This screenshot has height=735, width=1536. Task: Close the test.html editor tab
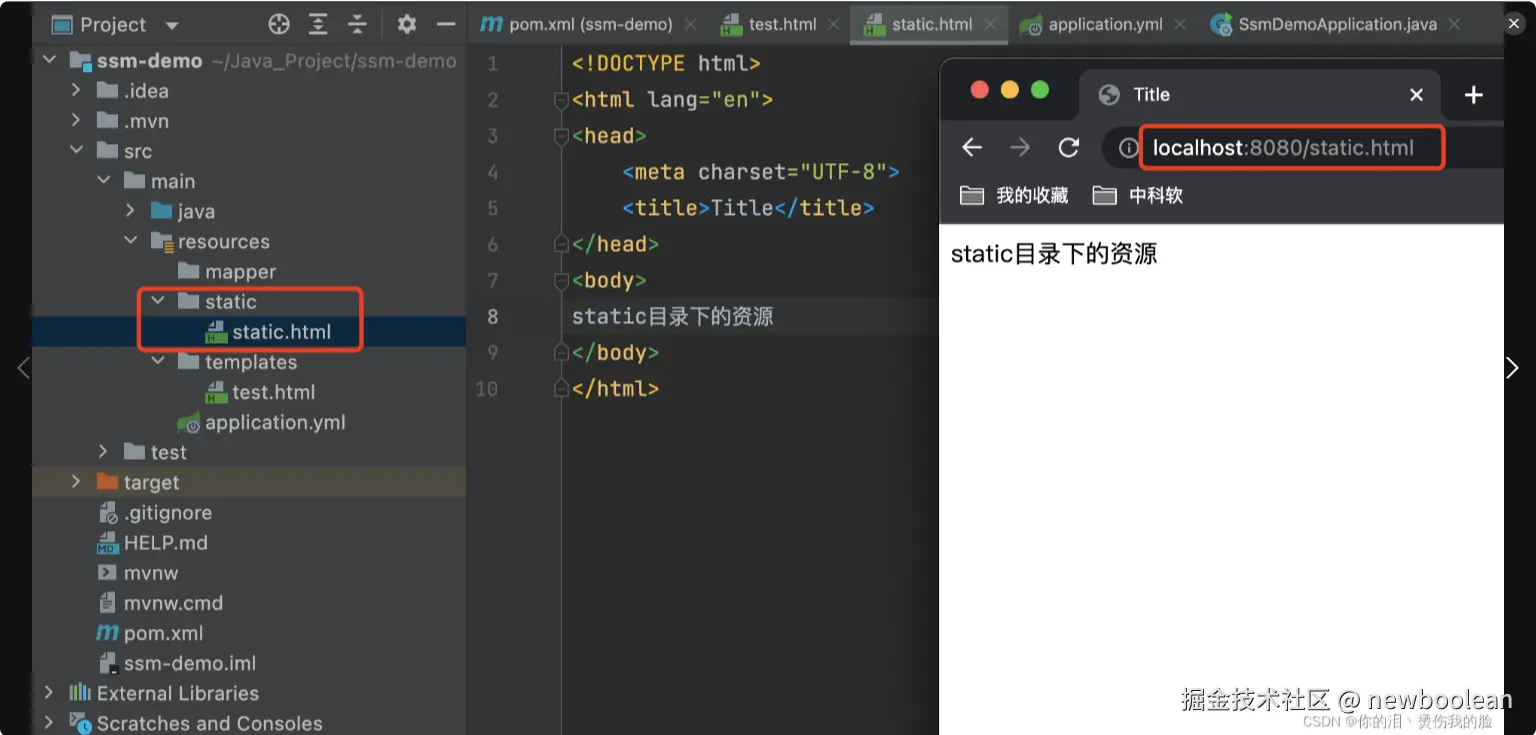835,24
